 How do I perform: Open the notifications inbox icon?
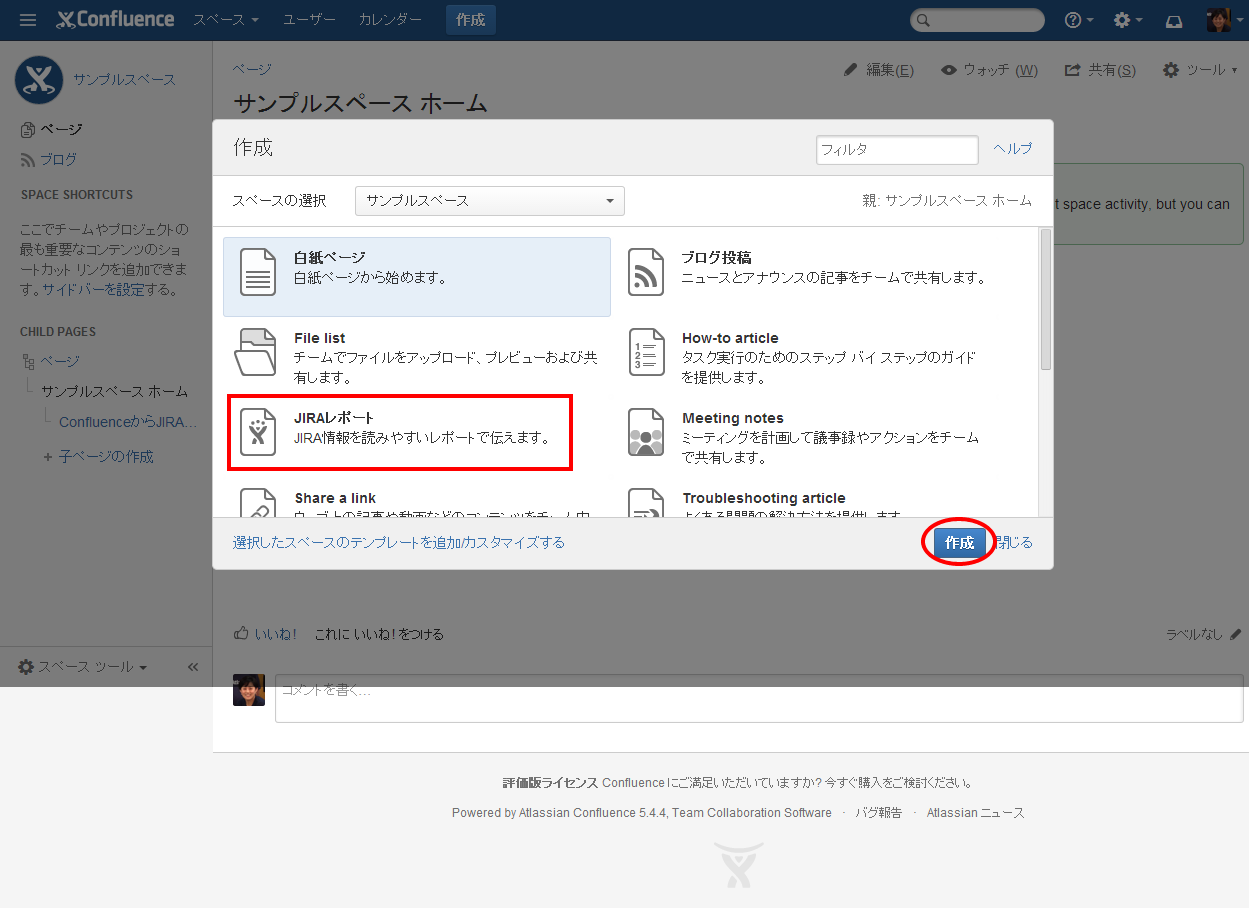[1175, 20]
